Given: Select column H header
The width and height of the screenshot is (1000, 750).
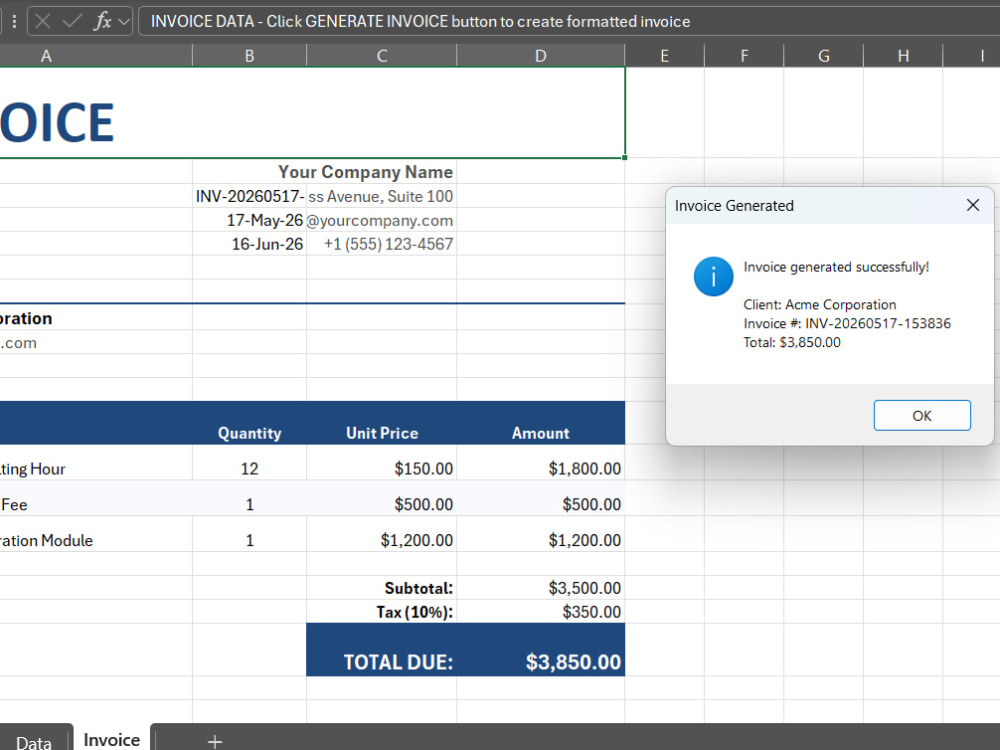Looking at the screenshot, I should (903, 56).
